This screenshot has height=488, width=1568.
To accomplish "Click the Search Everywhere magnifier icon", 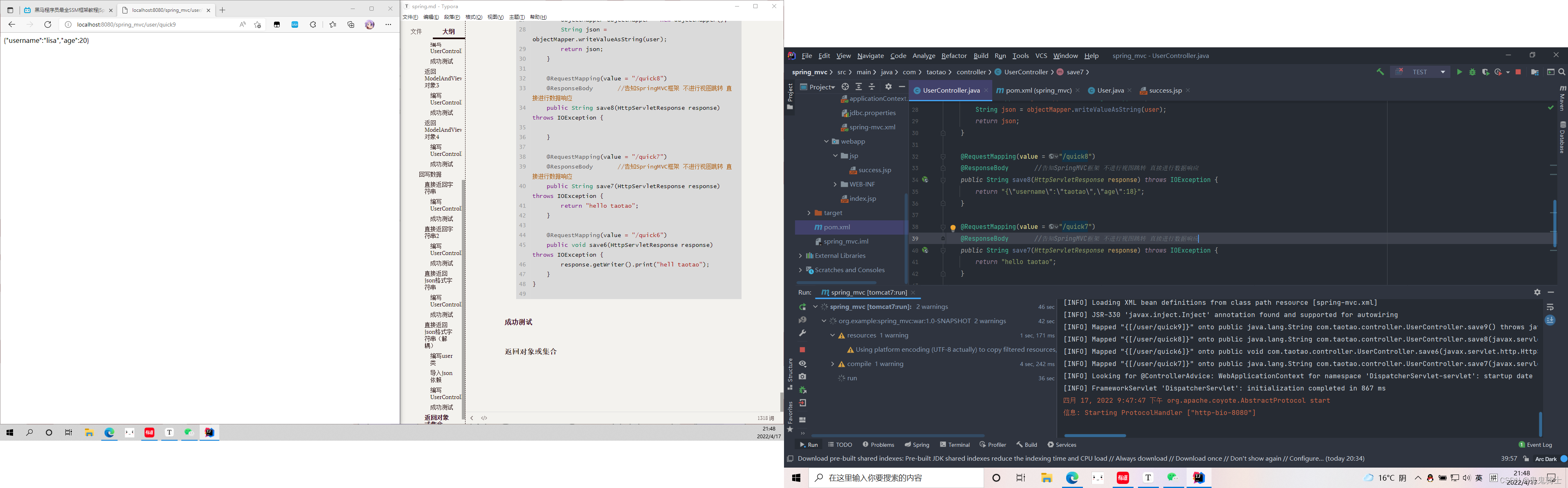I will click(1562, 72).
